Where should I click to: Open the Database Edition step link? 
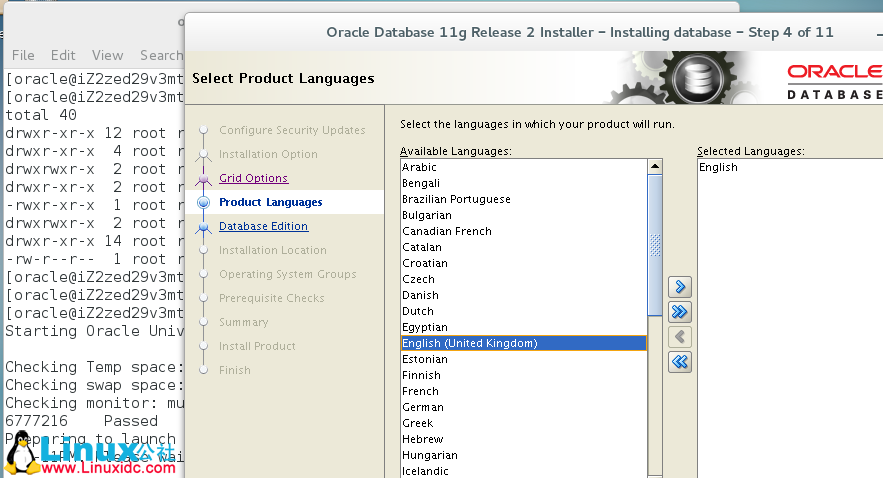(x=264, y=226)
